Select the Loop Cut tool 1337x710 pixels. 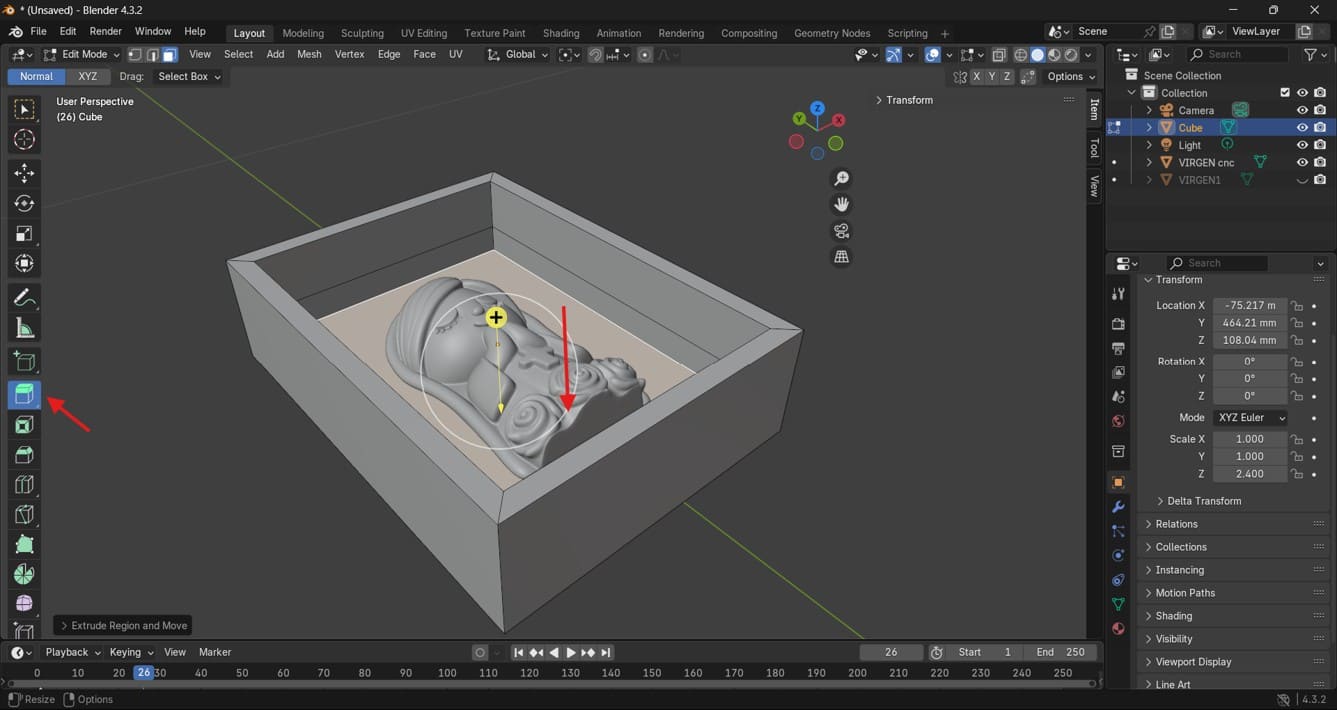24,485
